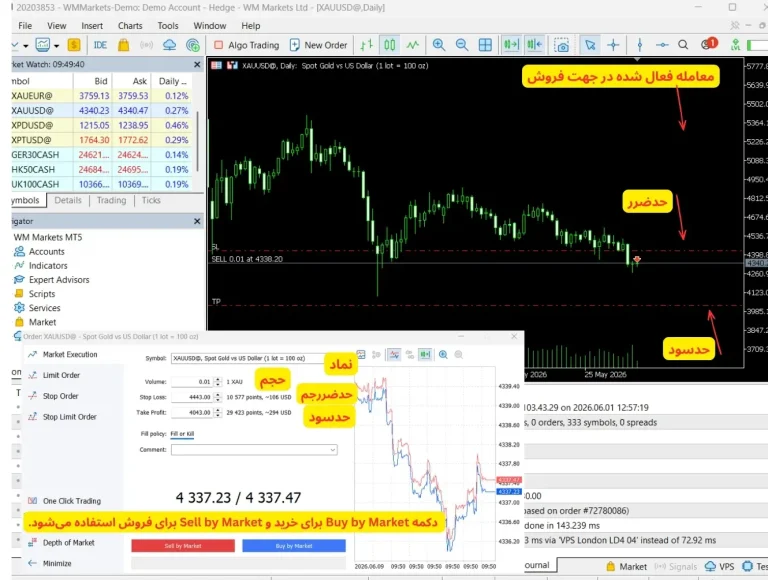The height and width of the screenshot is (580, 768).
Task: Switch to Ticks tab in Market Watch
Action: [x=151, y=200]
